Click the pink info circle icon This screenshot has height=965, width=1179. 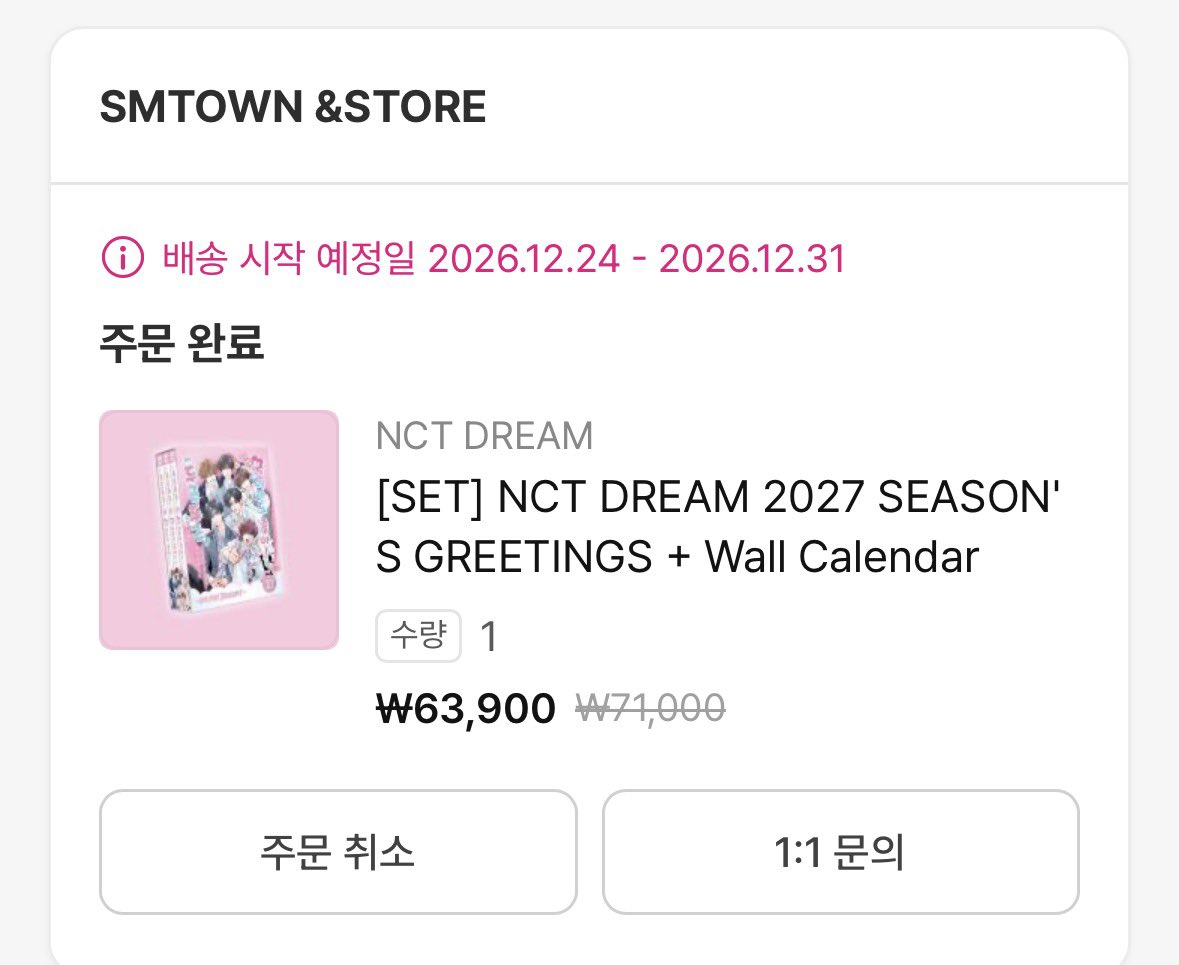click(123, 257)
